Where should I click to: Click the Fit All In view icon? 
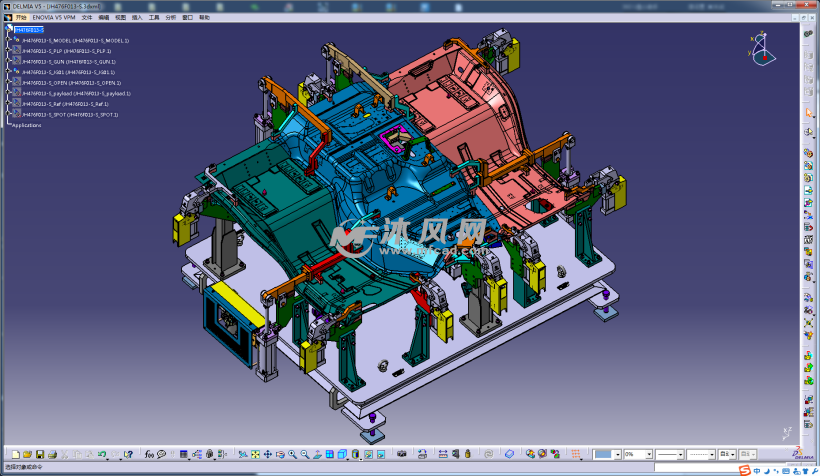[255, 455]
